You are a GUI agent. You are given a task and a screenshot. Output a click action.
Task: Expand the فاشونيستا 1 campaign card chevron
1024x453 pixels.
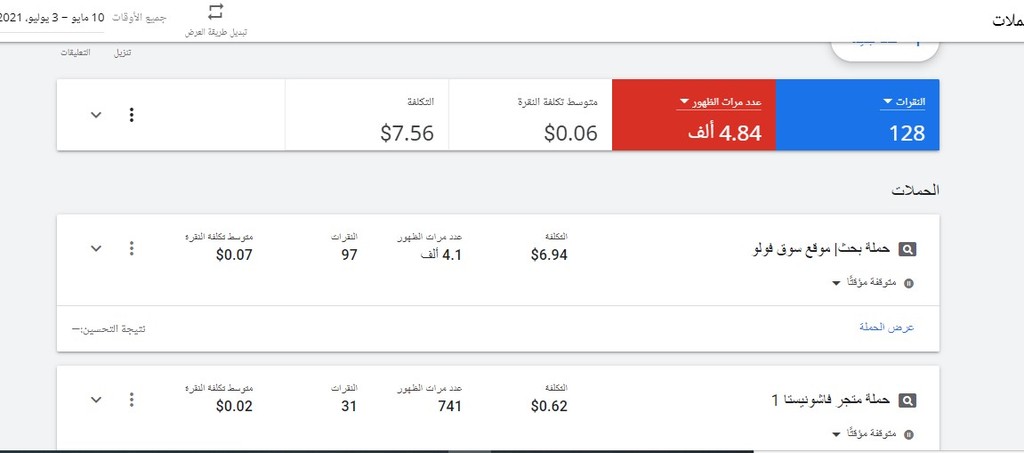coord(96,399)
